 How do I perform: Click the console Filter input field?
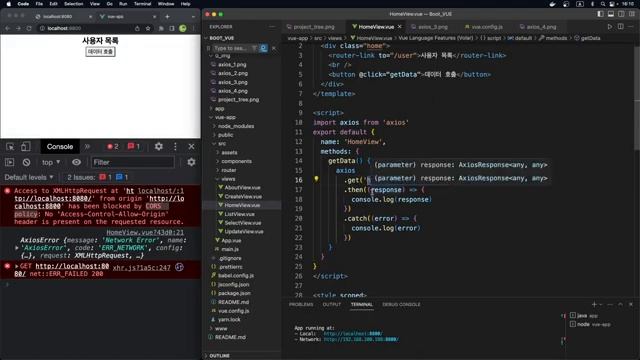tap(133, 162)
